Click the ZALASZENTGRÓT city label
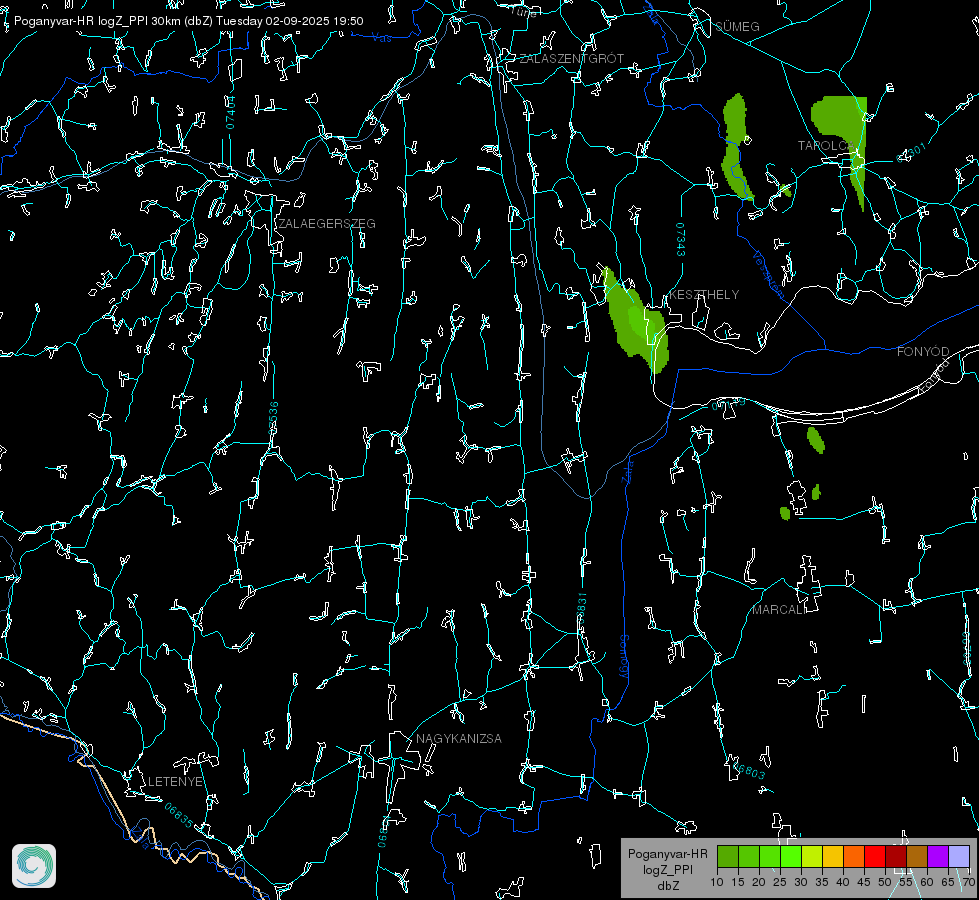The image size is (979, 900). (571, 59)
